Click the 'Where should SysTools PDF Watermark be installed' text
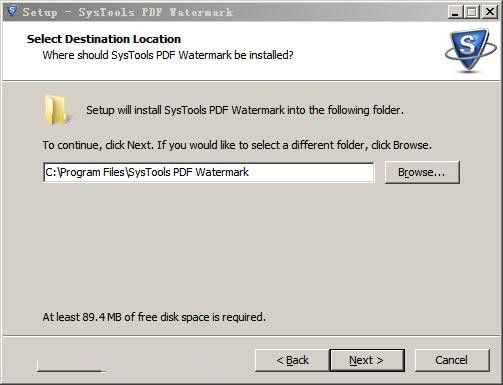This screenshot has height=385, width=503. pos(168,55)
